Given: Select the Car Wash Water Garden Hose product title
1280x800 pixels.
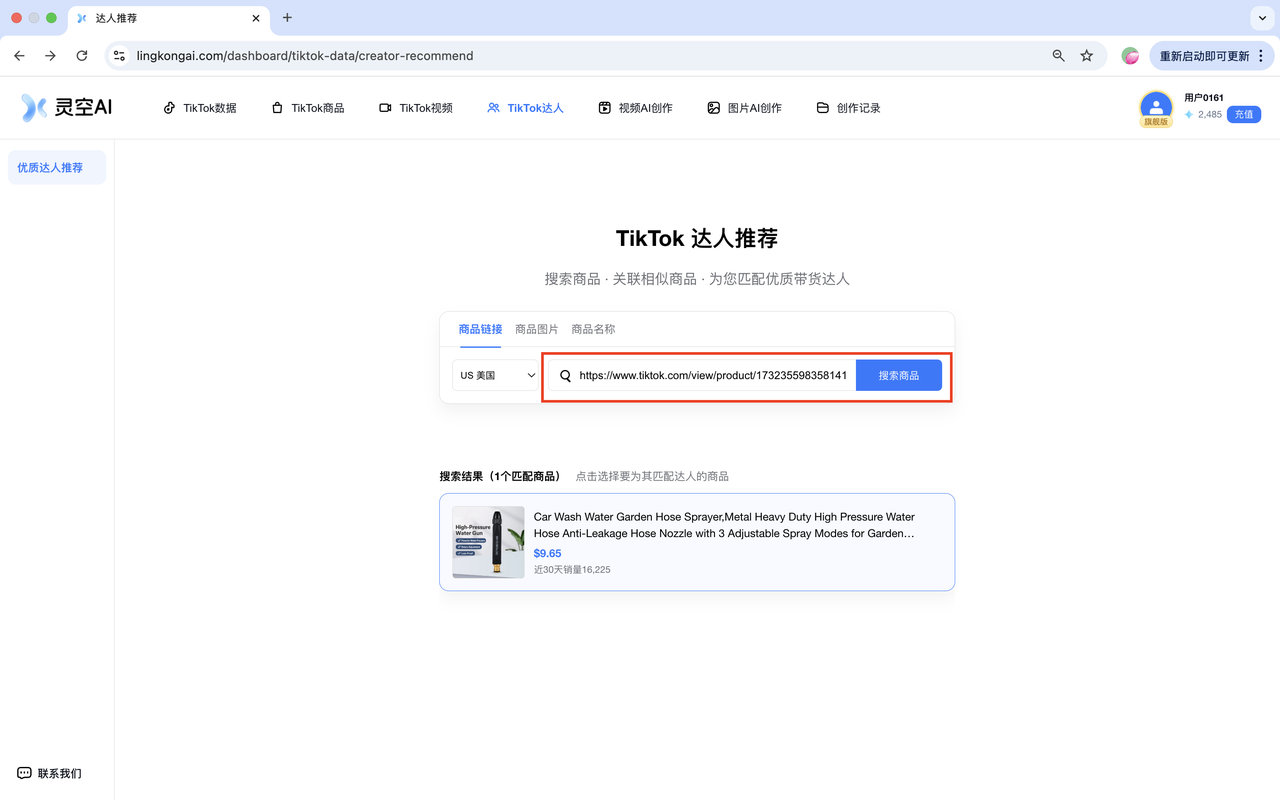Looking at the screenshot, I should [x=724, y=525].
